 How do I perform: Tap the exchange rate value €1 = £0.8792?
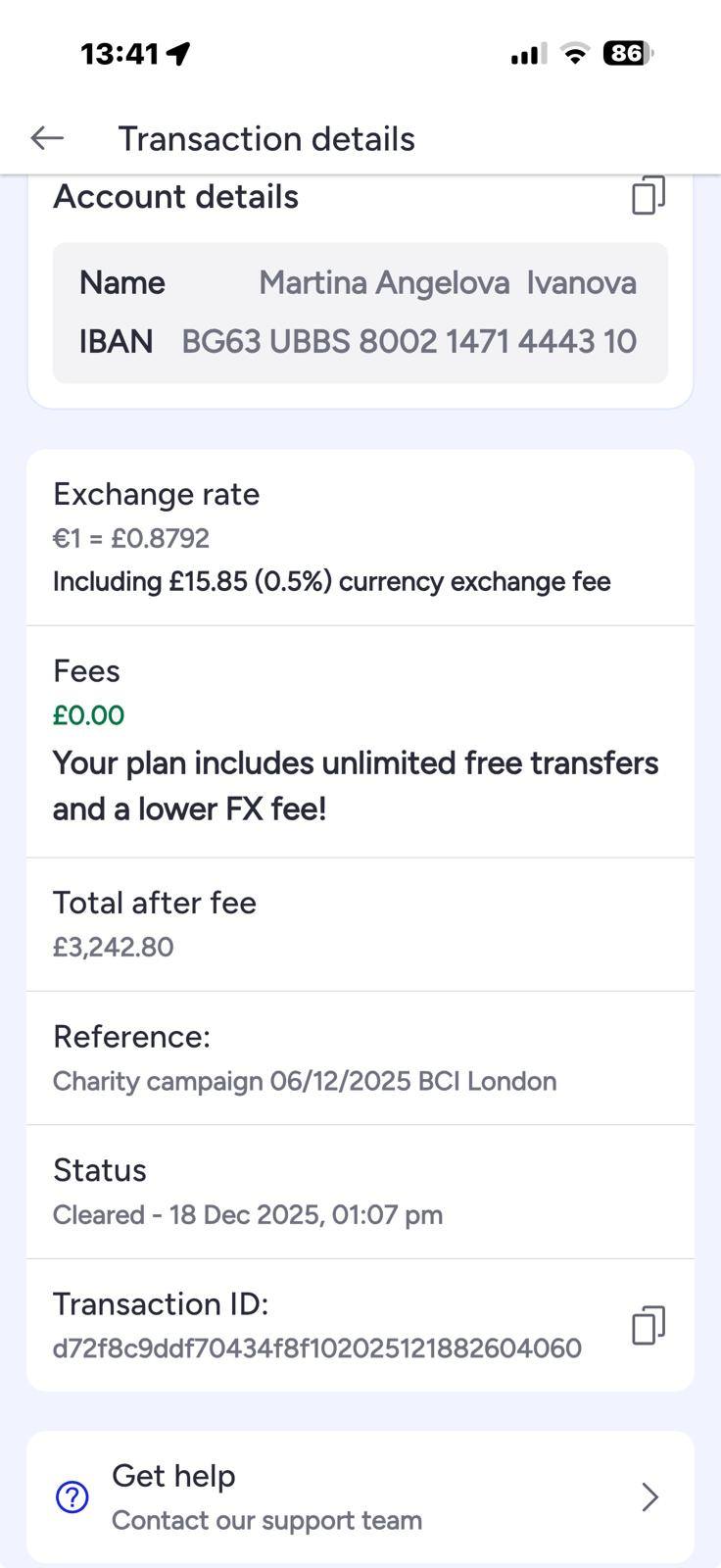131,538
